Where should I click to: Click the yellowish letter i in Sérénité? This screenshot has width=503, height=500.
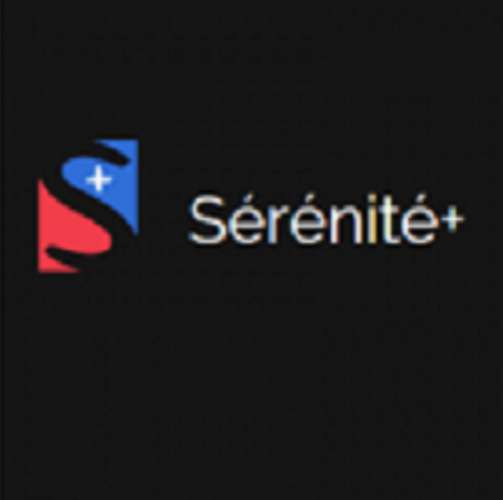(374, 220)
